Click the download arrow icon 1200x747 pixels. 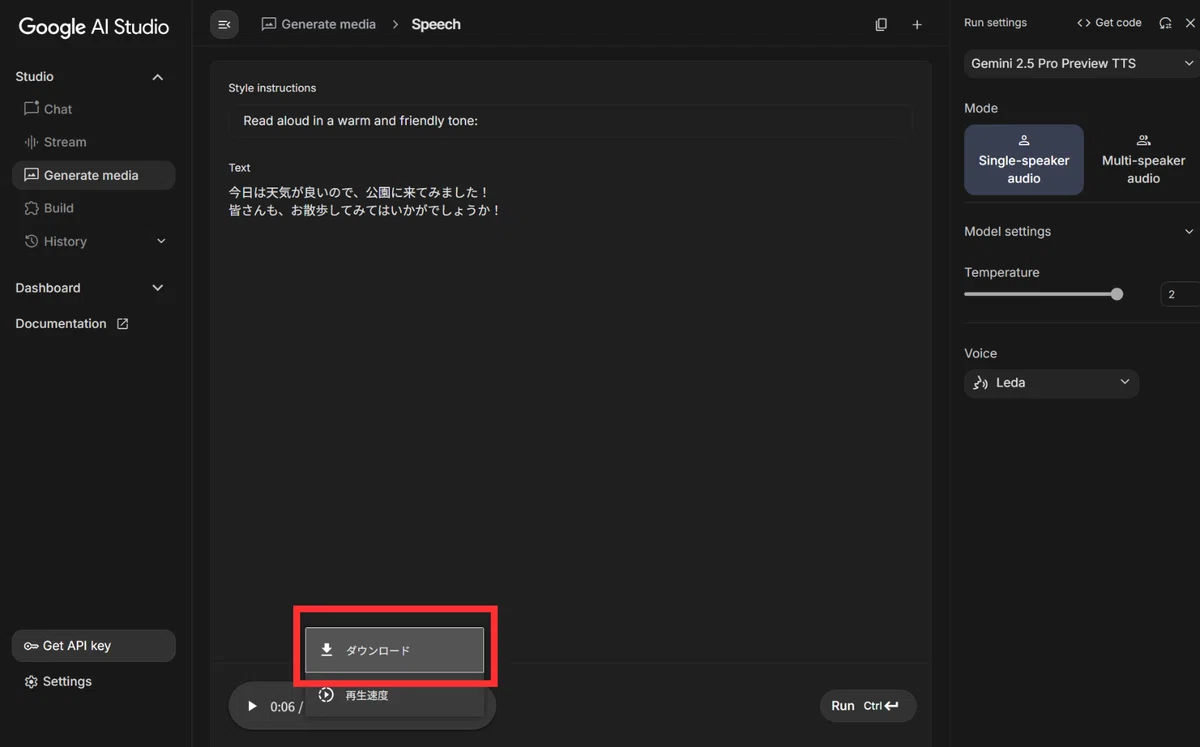[326, 650]
